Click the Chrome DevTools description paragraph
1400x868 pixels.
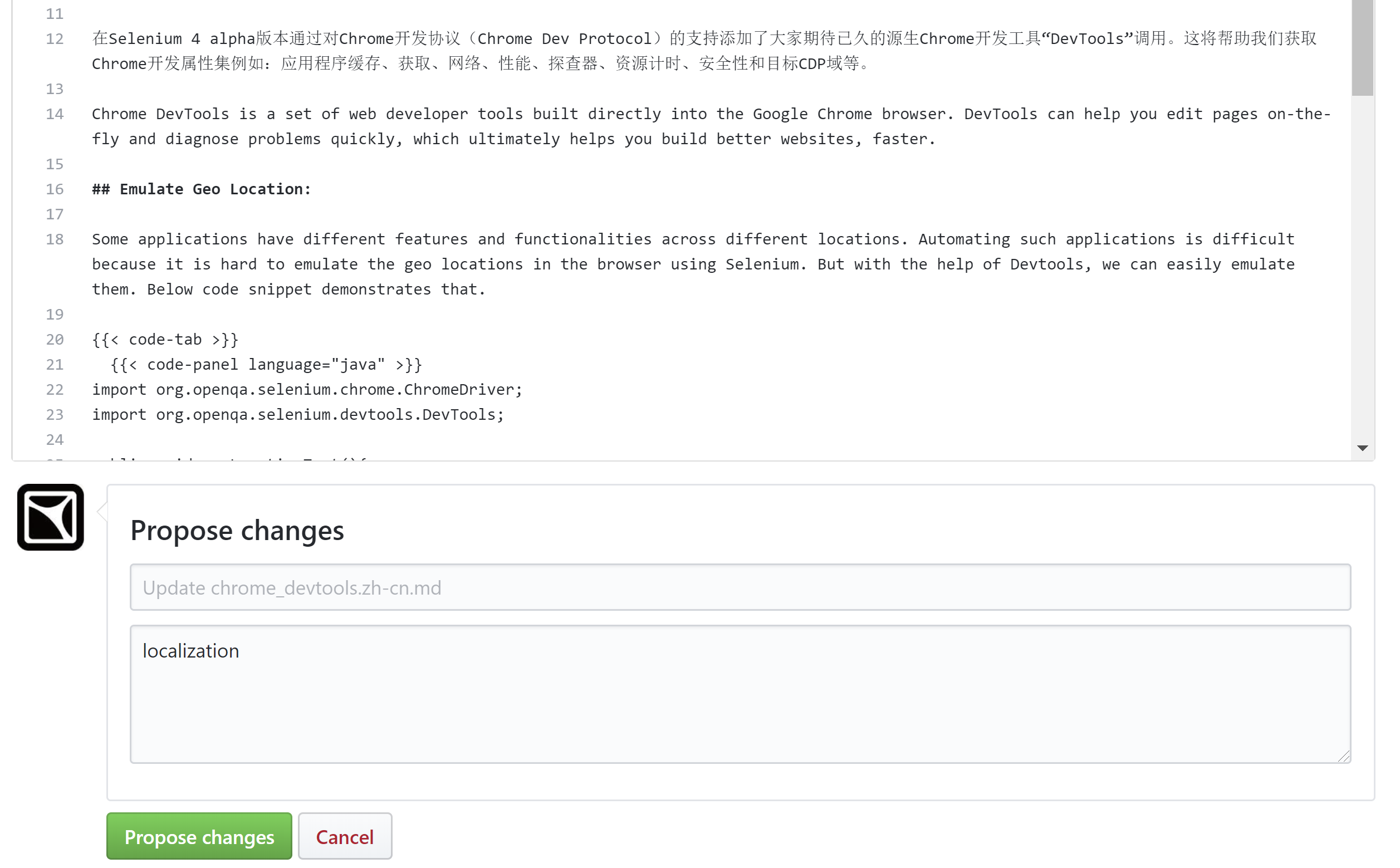click(711, 126)
